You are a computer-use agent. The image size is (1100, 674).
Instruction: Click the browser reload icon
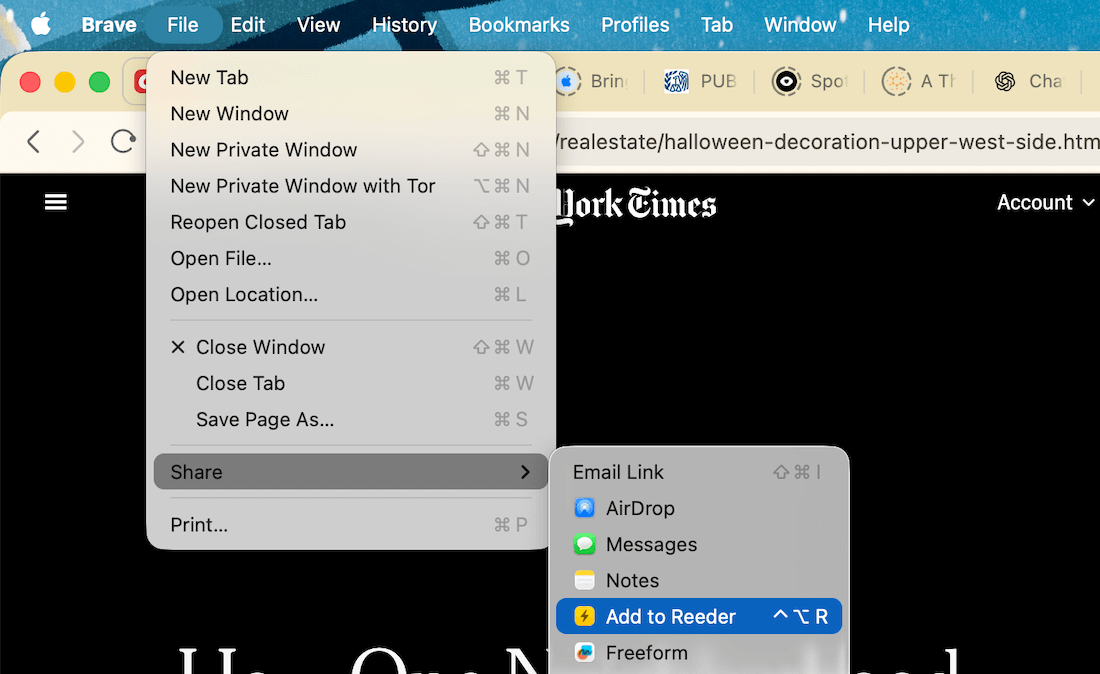(123, 142)
